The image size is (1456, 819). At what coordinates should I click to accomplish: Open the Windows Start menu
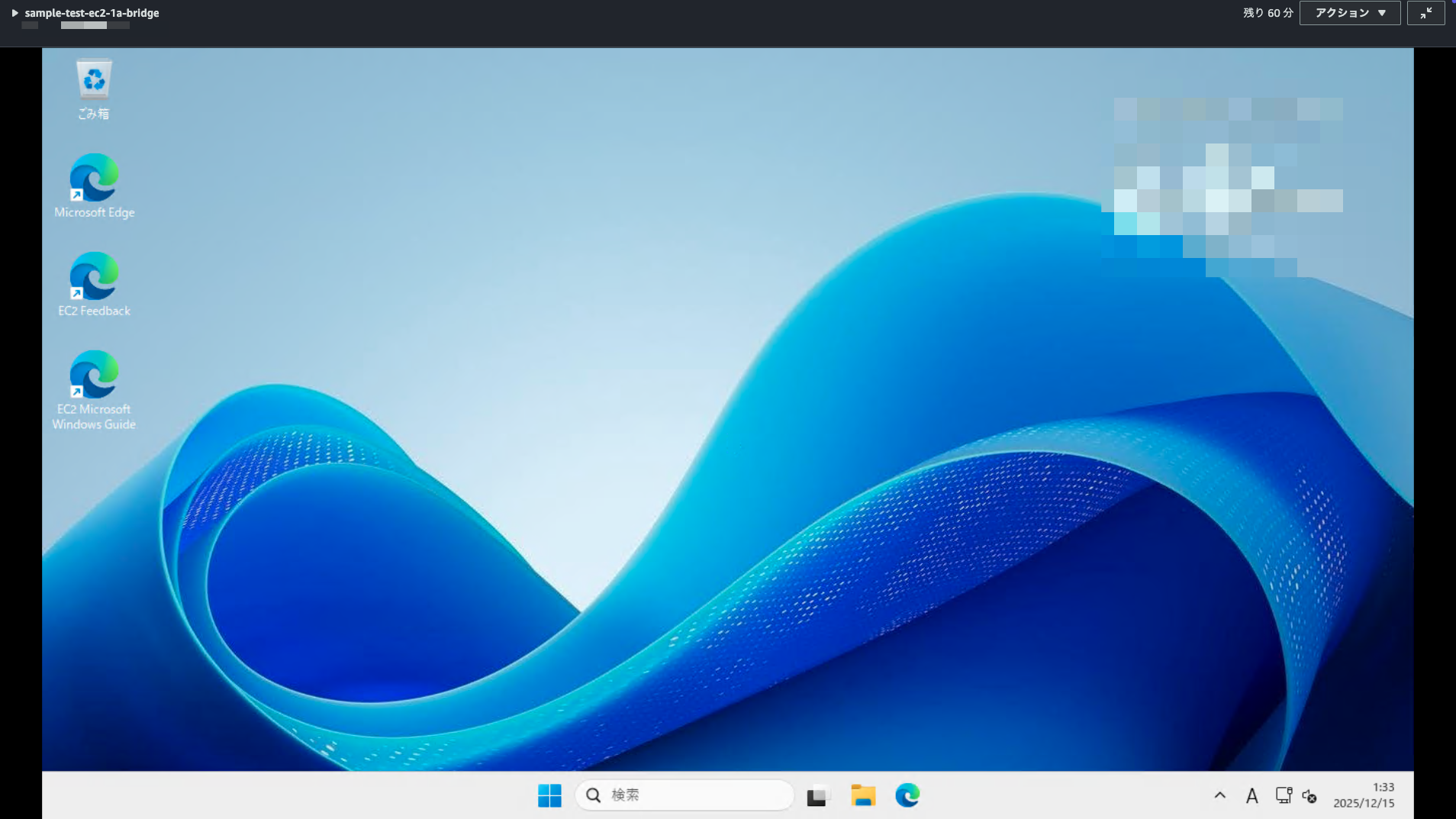coord(549,795)
